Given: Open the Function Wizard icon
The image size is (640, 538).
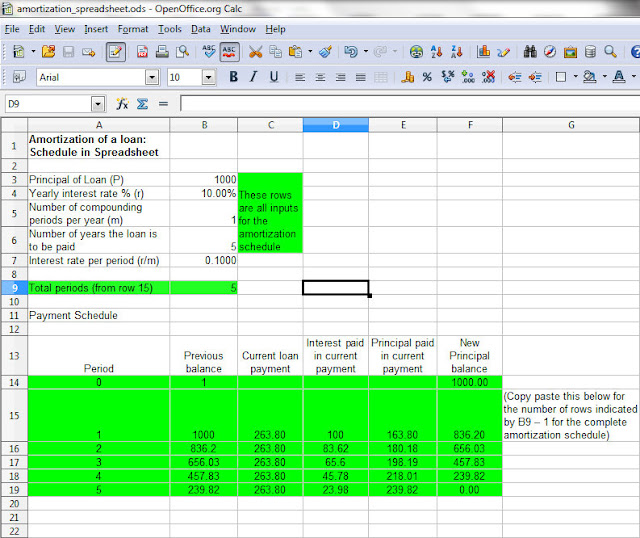Looking at the screenshot, I should point(122,104).
